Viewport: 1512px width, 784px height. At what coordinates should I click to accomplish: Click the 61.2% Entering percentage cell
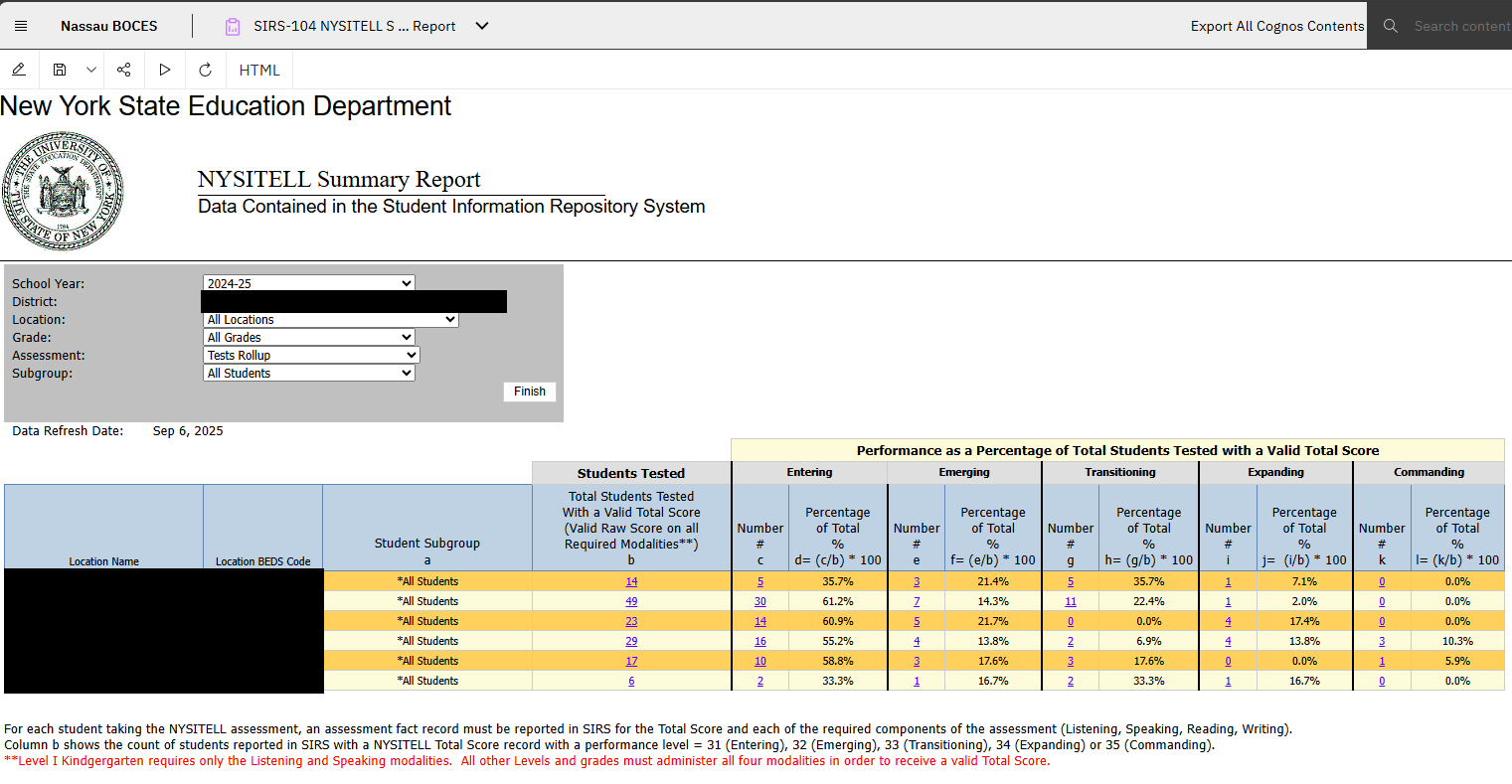click(838, 601)
